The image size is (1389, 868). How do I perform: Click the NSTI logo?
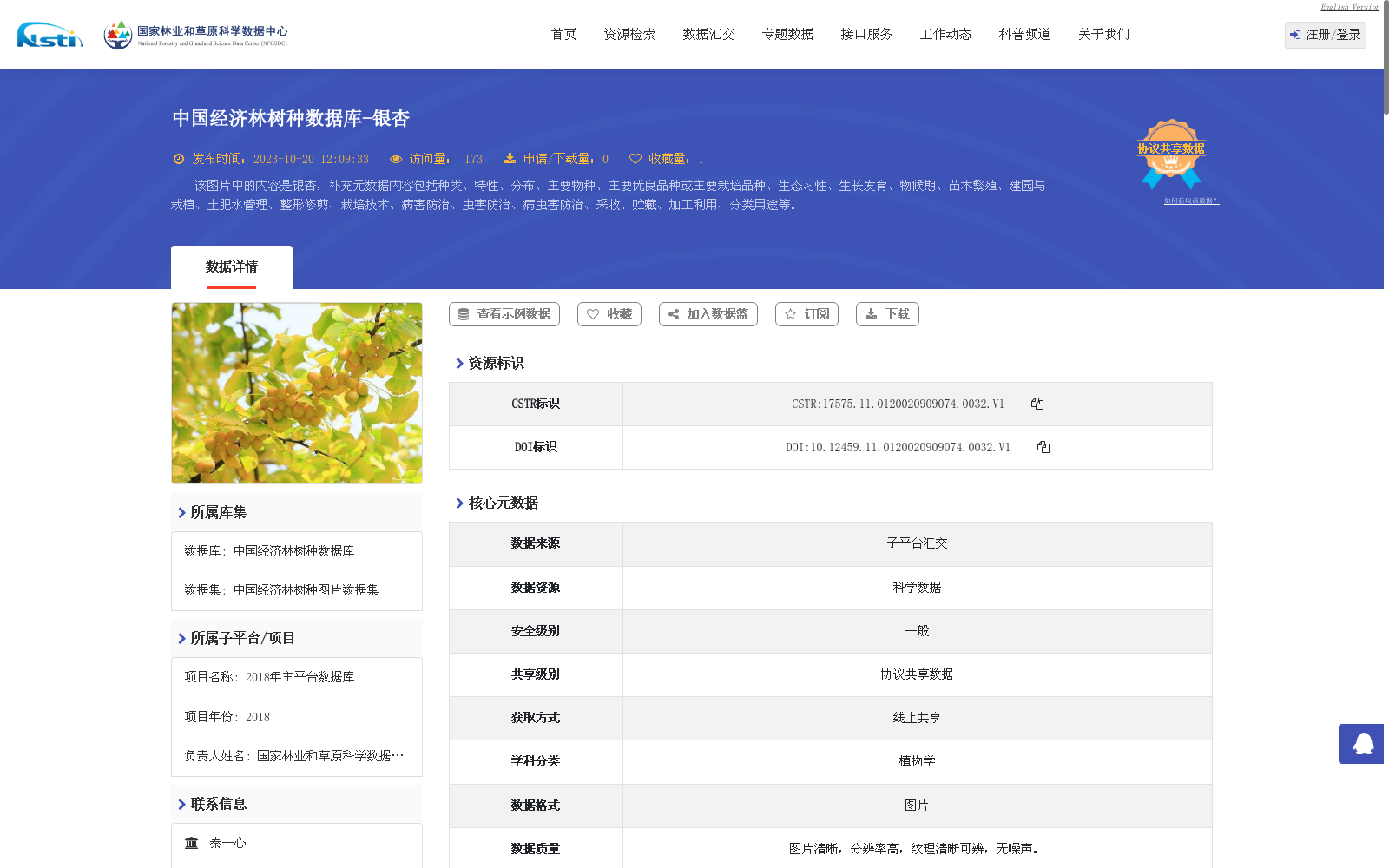pos(50,35)
